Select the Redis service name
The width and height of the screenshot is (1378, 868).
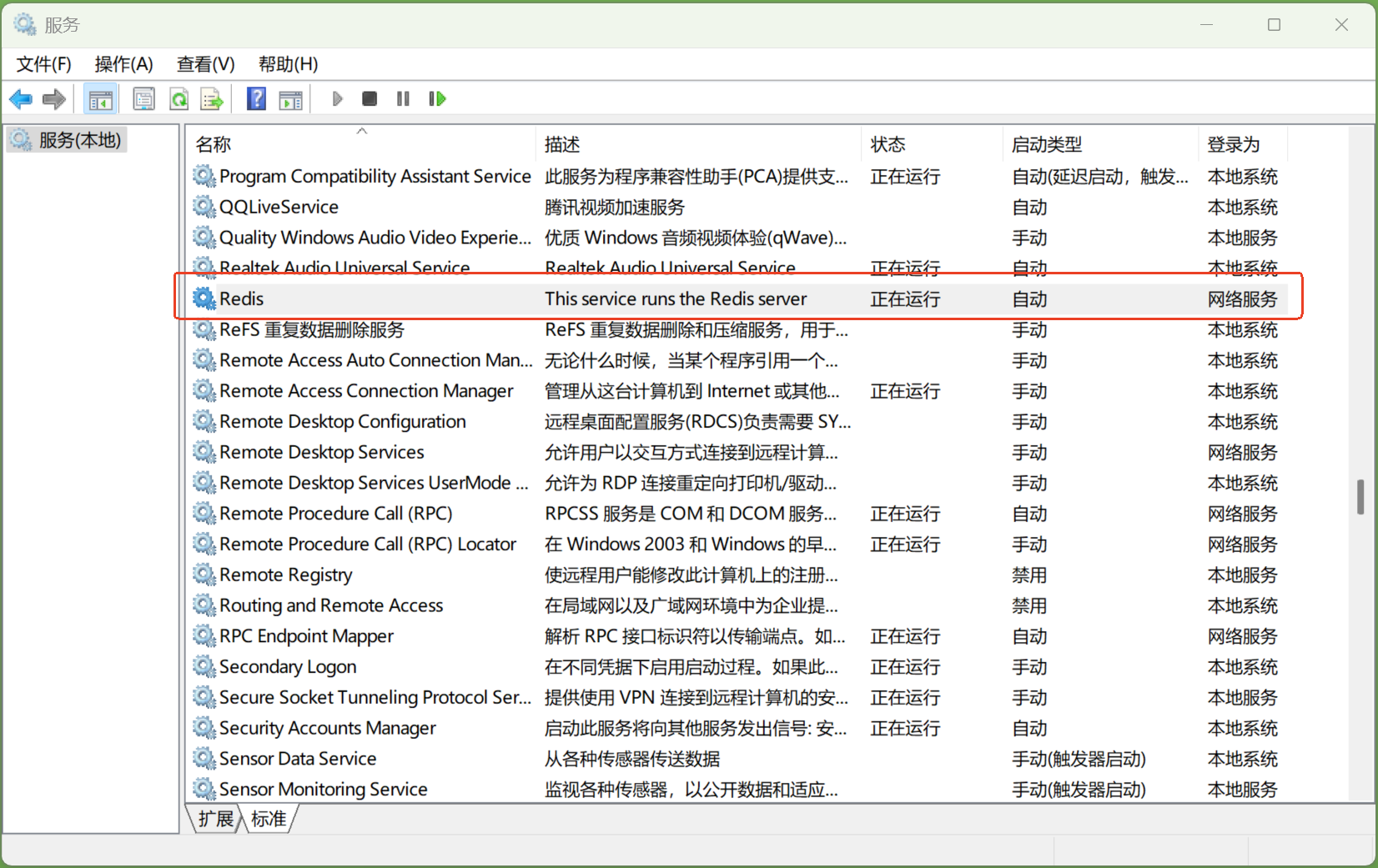241,299
